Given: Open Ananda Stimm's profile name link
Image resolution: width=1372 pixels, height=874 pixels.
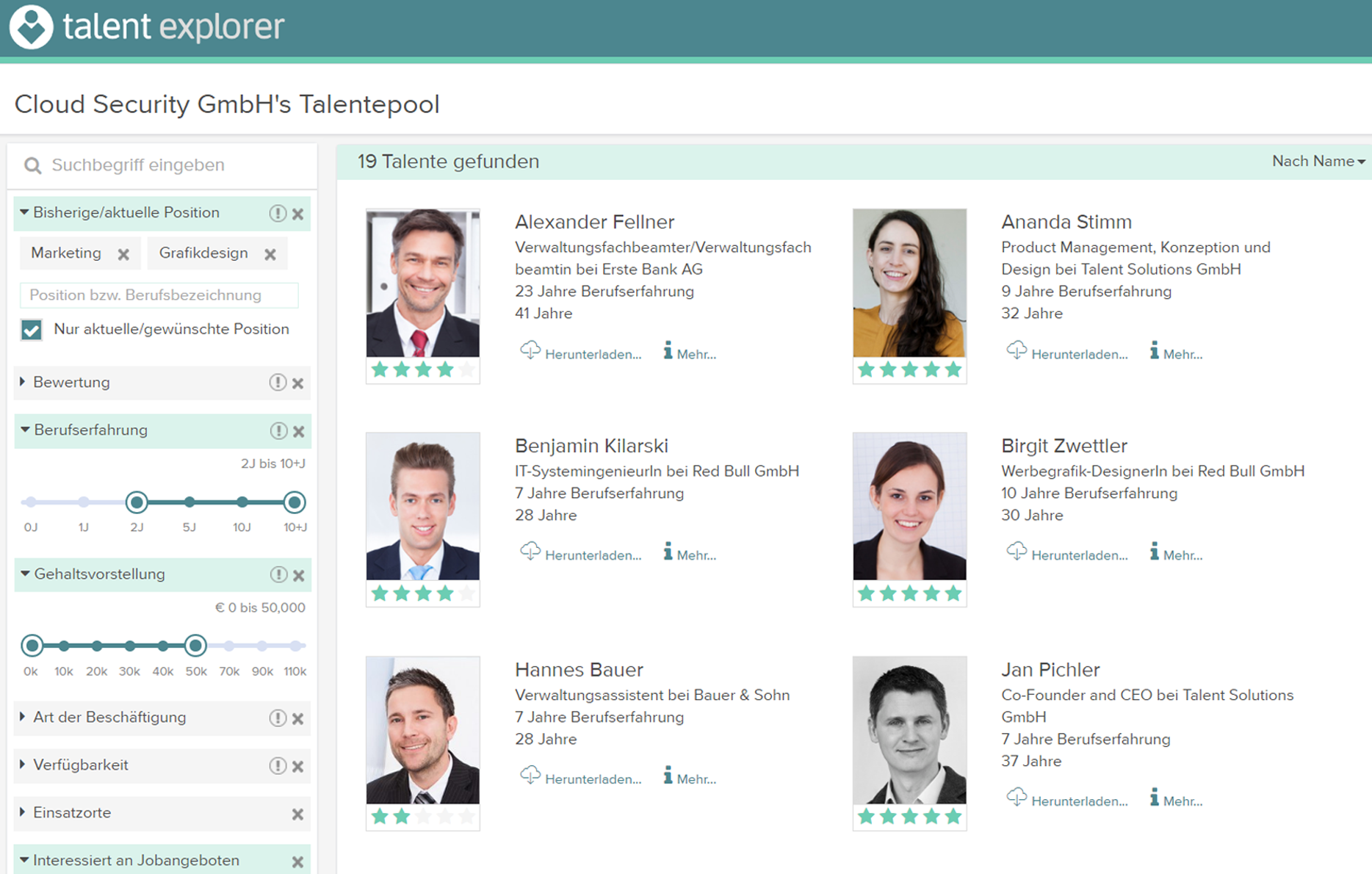Looking at the screenshot, I should (1066, 222).
